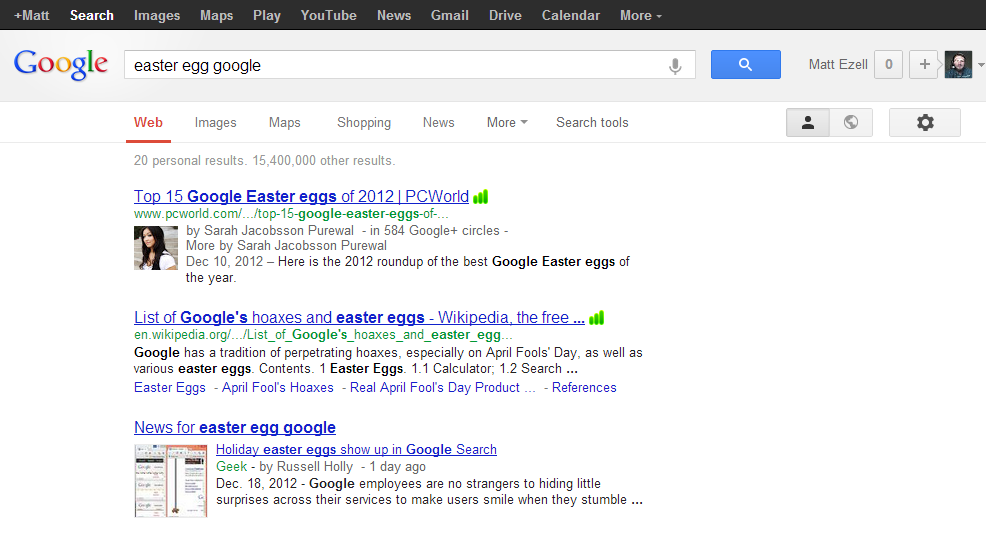
Task: Open the Matt Ezell profile avatar
Action: (x=958, y=64)
